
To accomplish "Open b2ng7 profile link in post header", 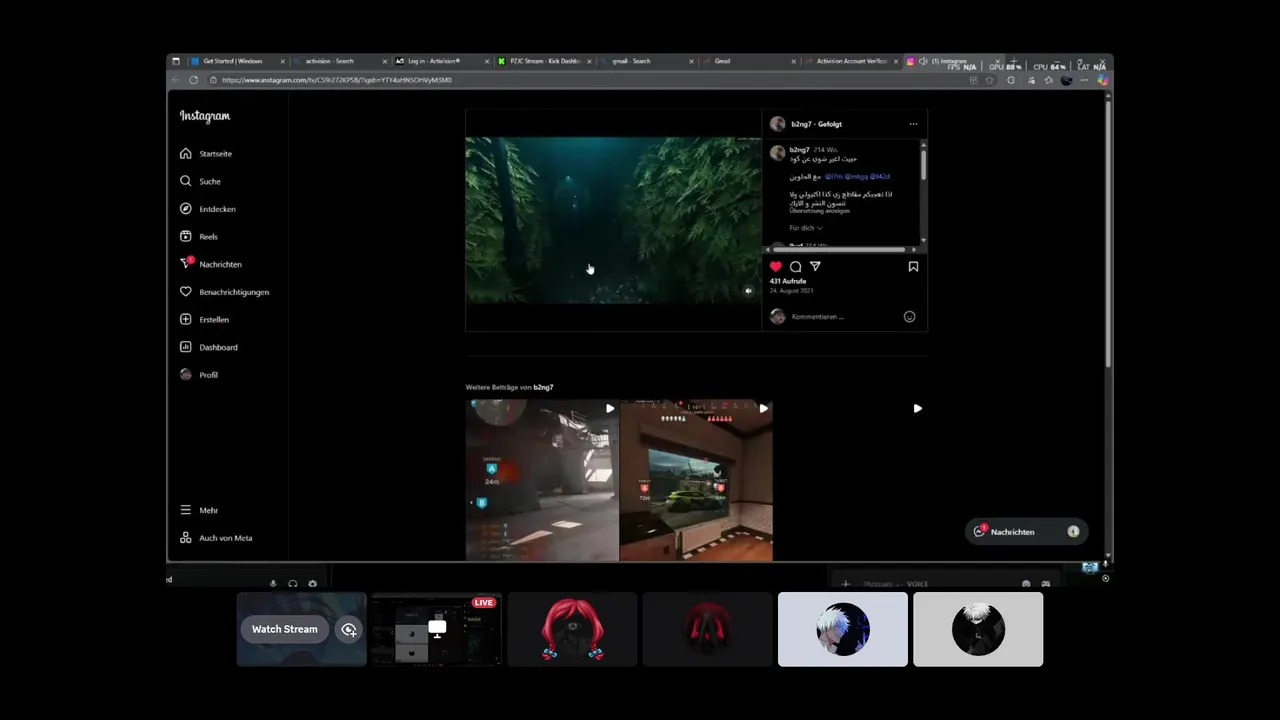I will coord(801,124).
